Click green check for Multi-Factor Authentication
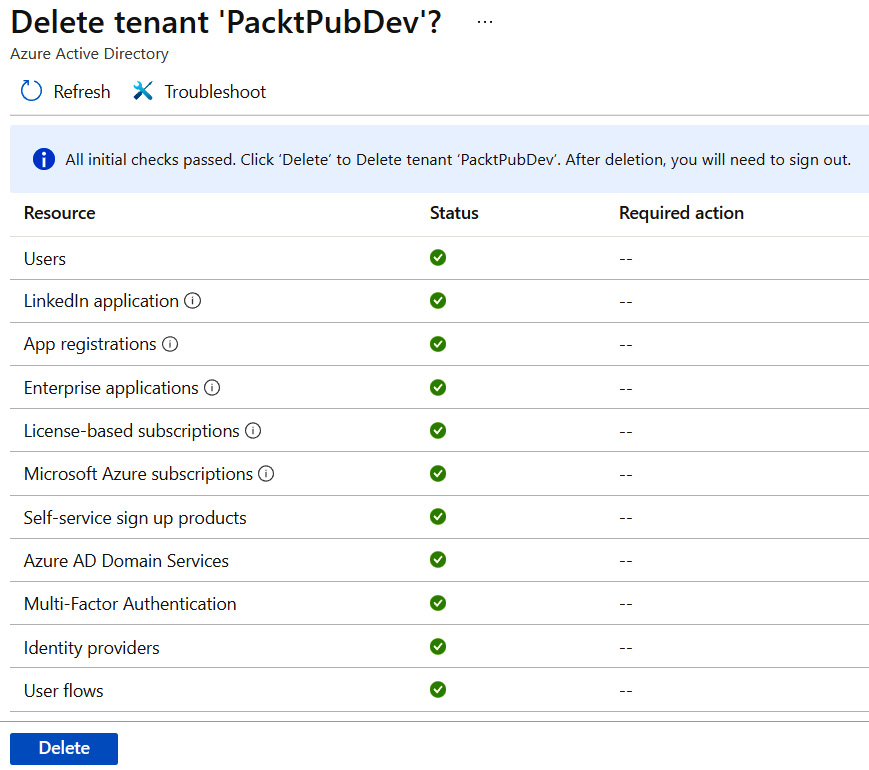 (438, 603)
